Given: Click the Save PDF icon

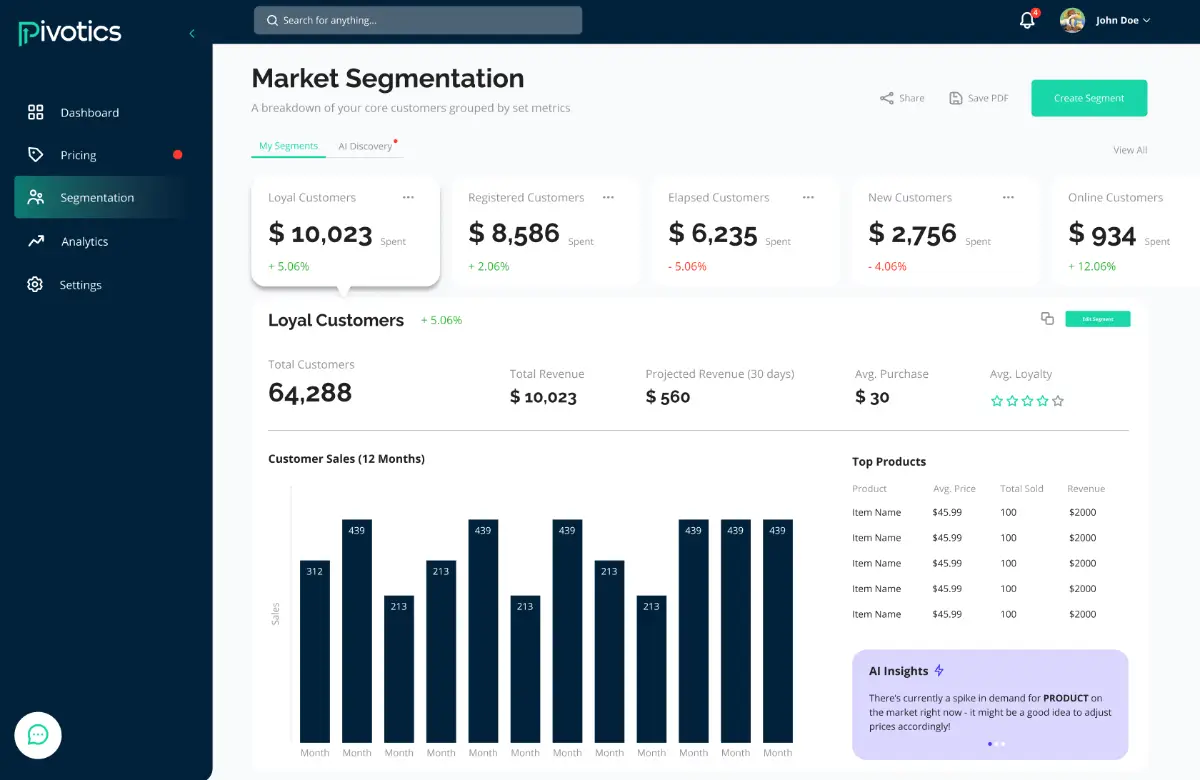Looking at the screenshot, I should (x=956, y=98).
